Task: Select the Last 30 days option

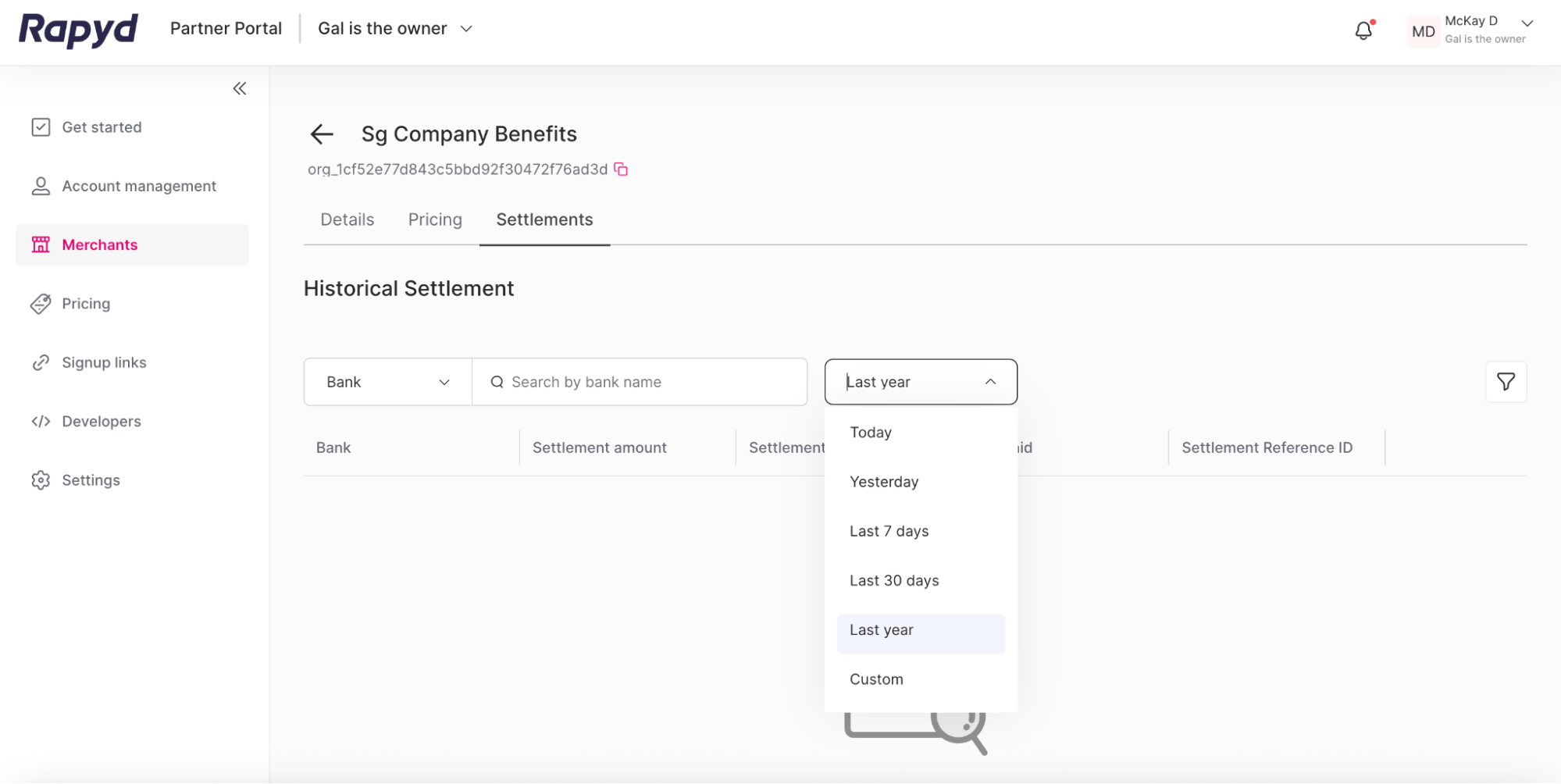Action: pos(893,580)
